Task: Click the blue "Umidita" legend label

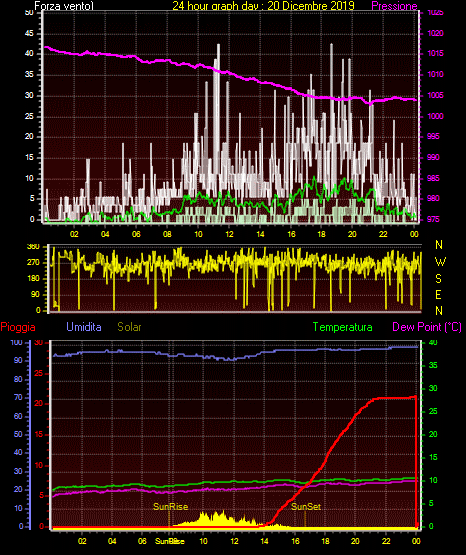Action: (x=84, y=327)
